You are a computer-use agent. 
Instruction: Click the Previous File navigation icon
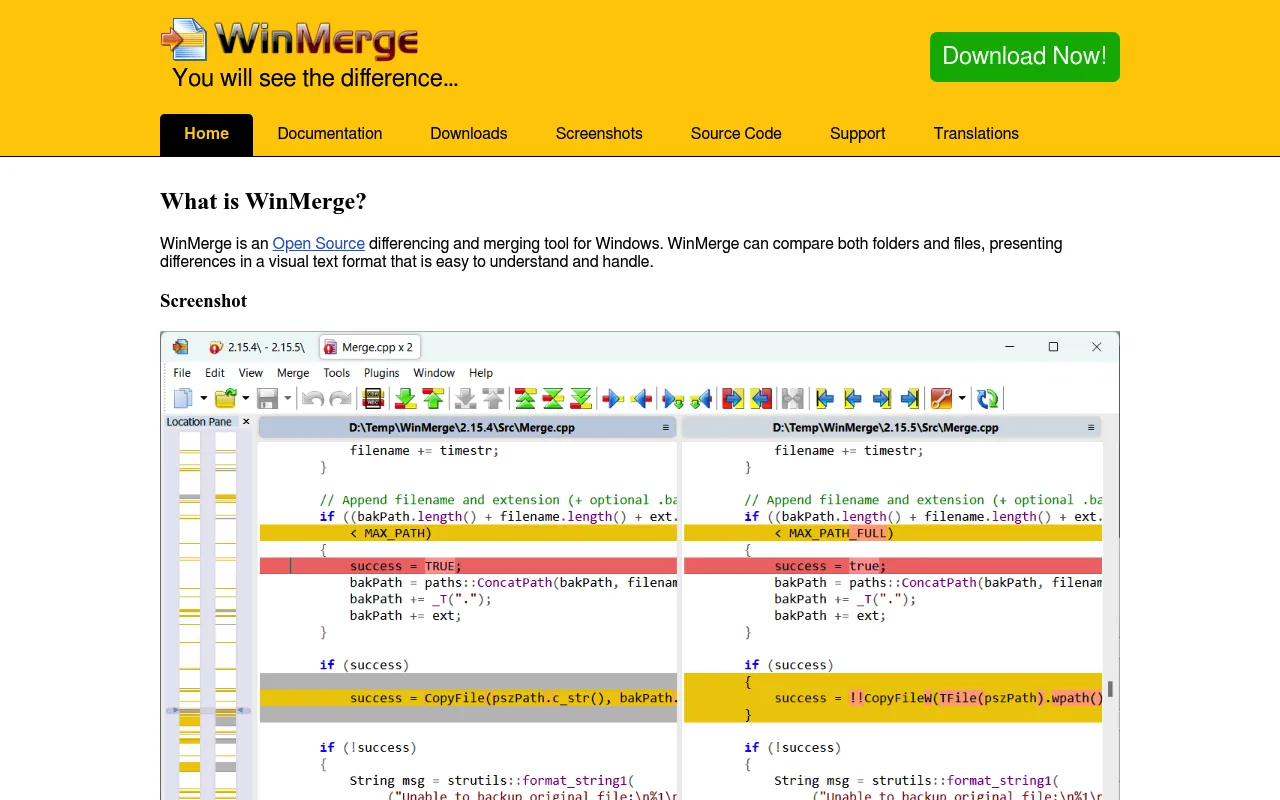point(853,398)
